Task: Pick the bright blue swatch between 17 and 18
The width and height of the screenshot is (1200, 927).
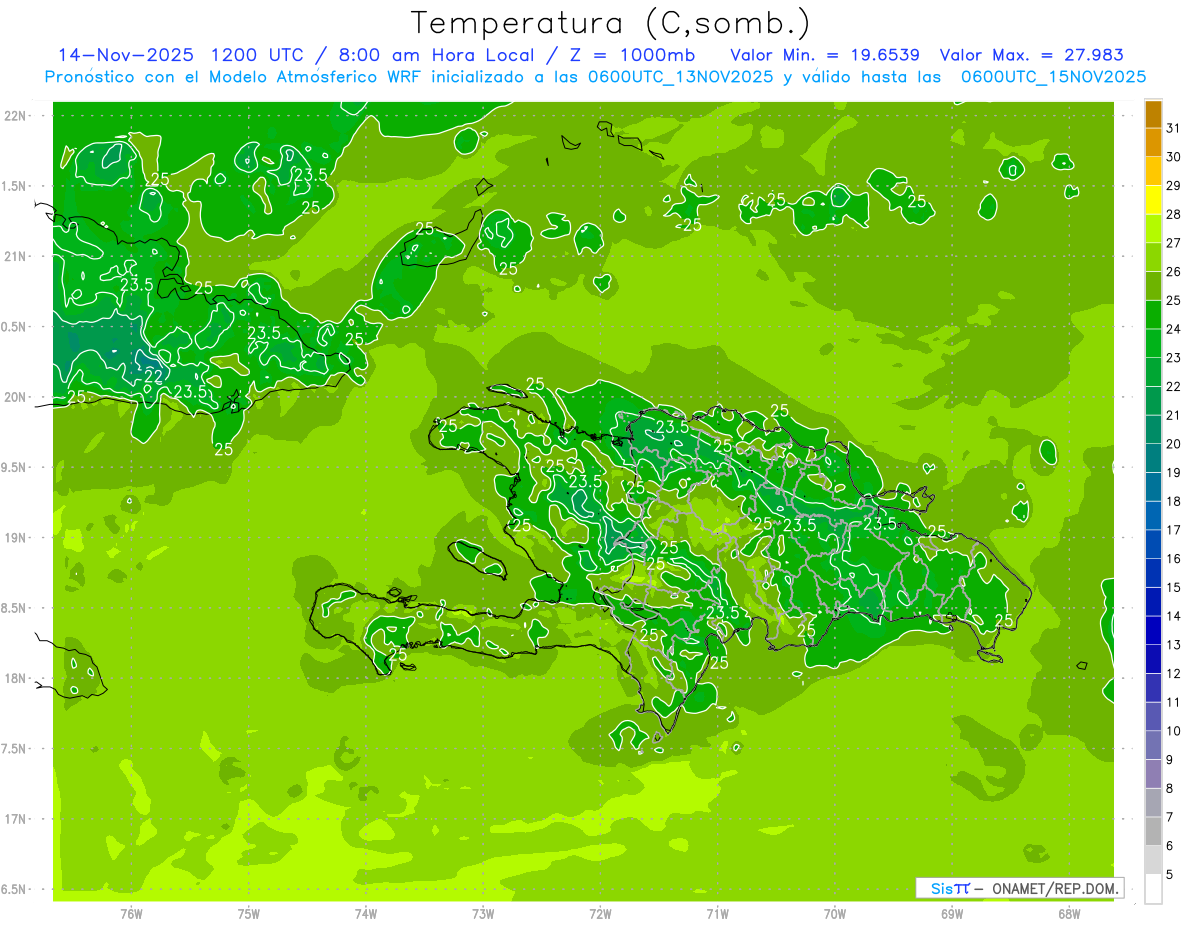Action: 1153,516
